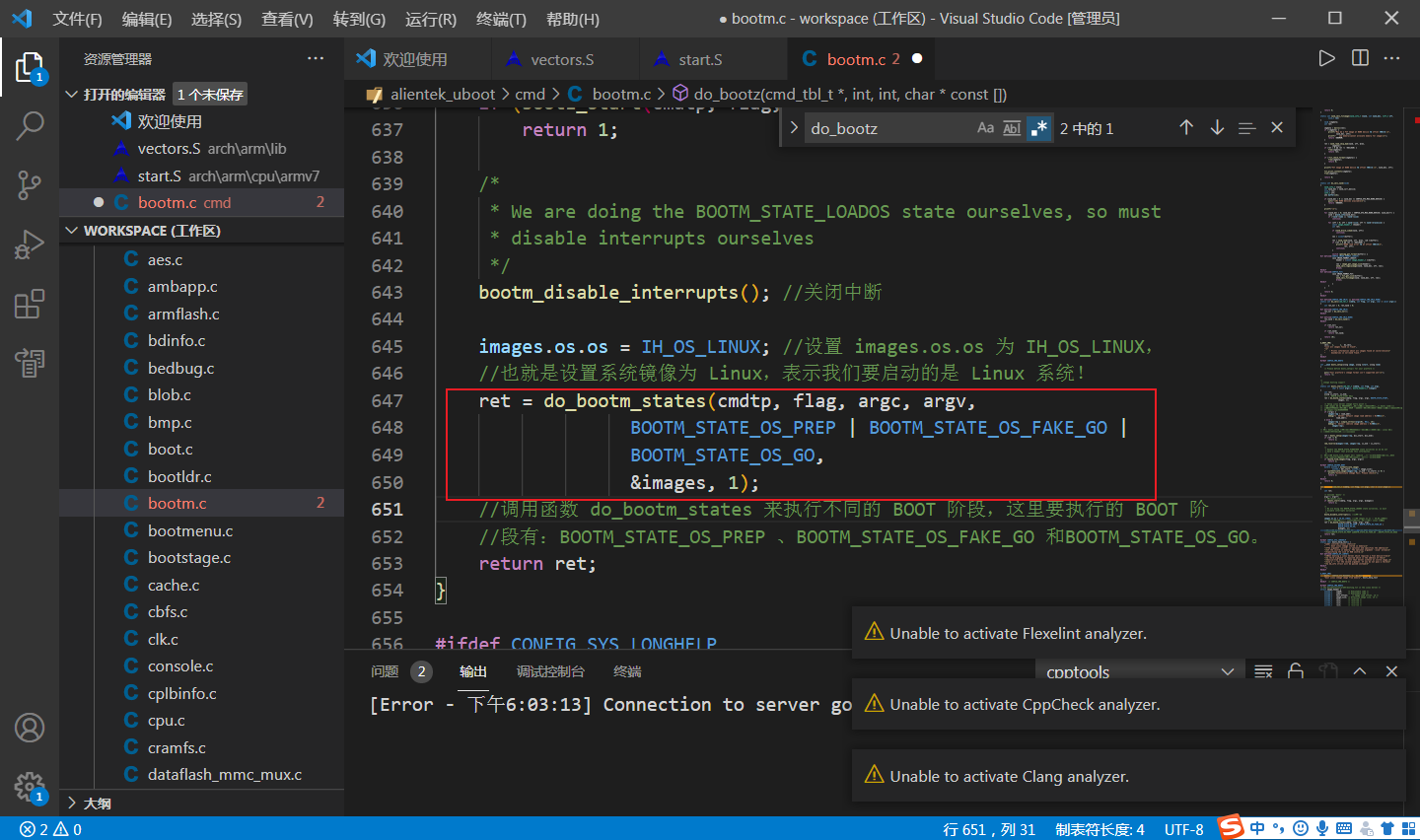Open the Search view in activity bar
1420x840 pixels.
pos(30,126)
